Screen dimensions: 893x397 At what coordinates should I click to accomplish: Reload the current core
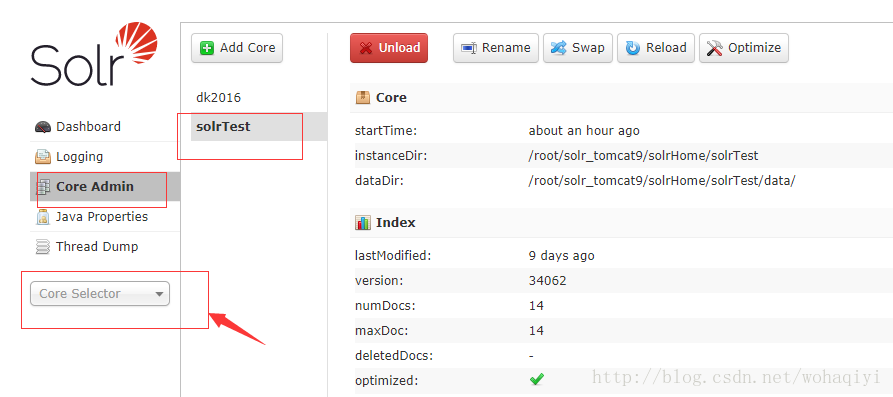656,48
